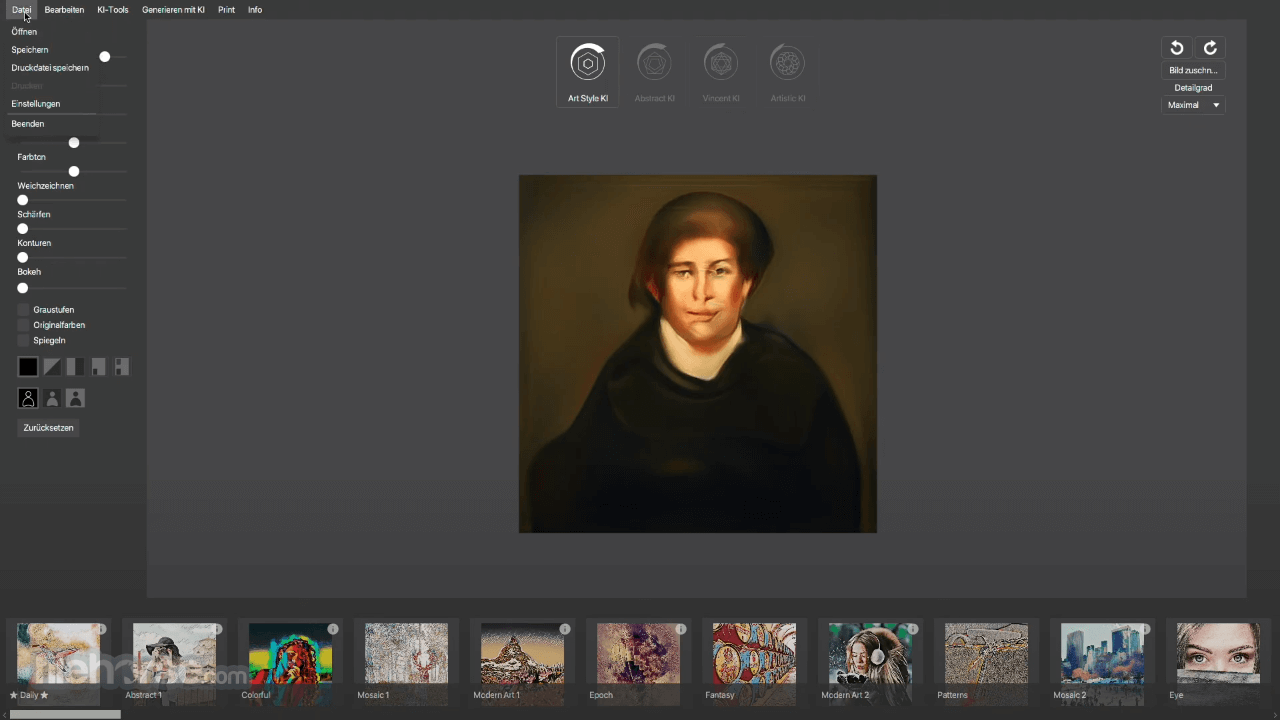Open the KI-Tools menu
This screenshot has height=720, width=1280.
113,9
